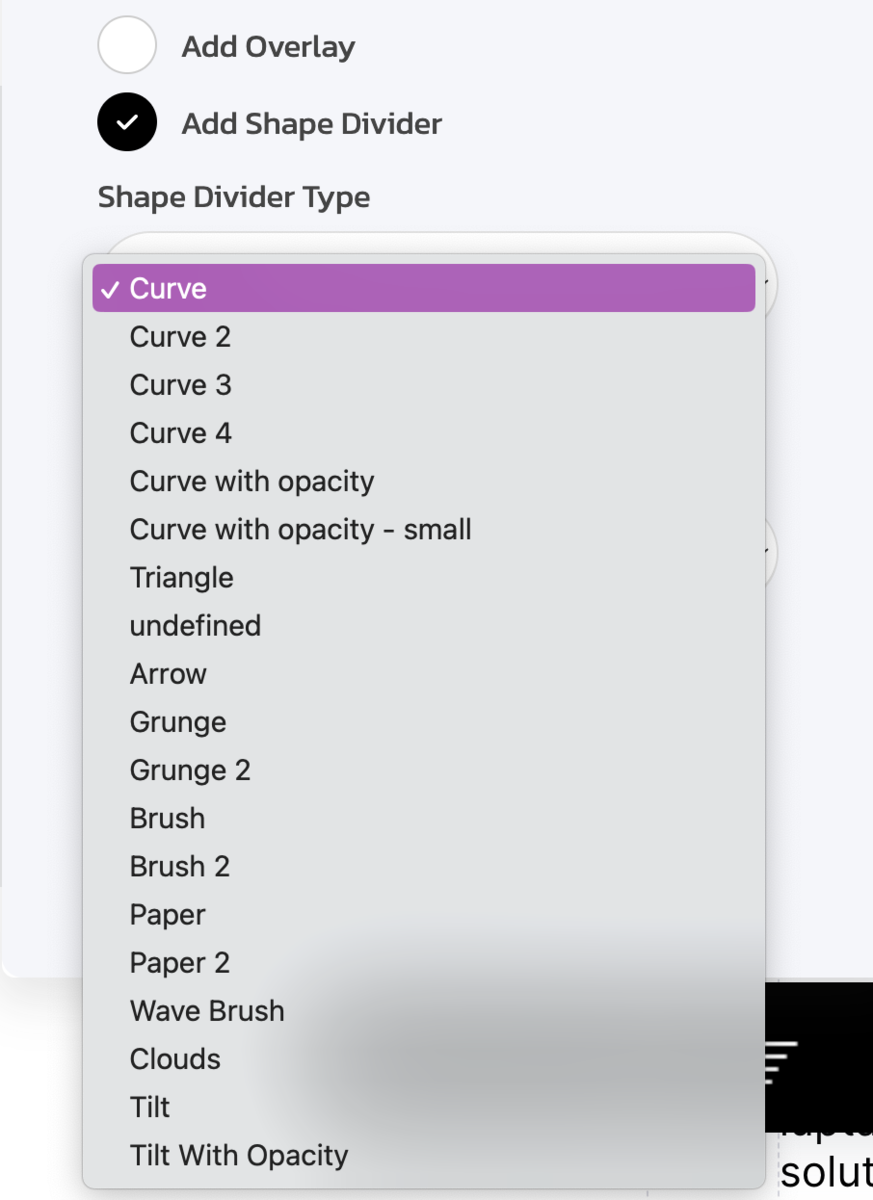This screenshot has height=1200, width=873.
Task: Select the "Brush 2" divider option
Action: click(x=179, y=866)
